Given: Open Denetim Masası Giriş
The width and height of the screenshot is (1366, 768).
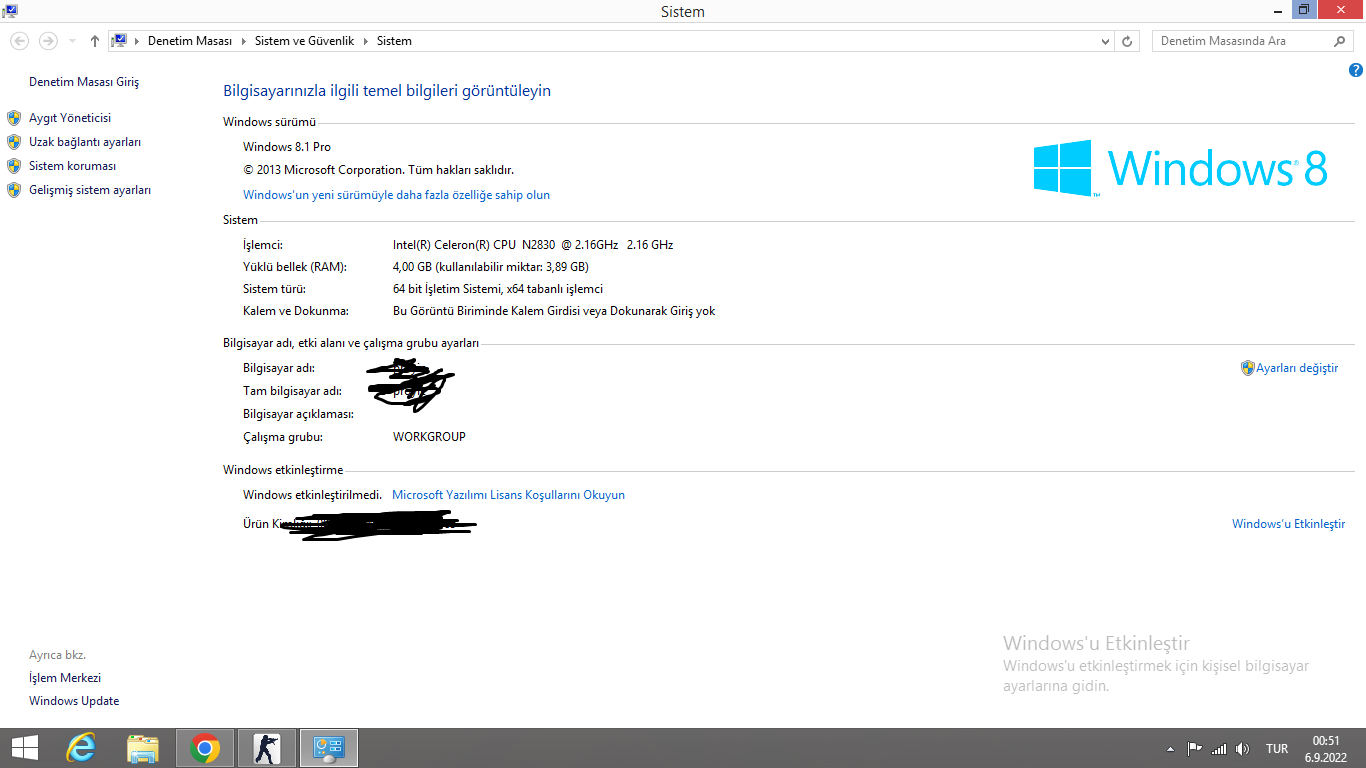Looking at the screenshot, I should click(84, 82).
